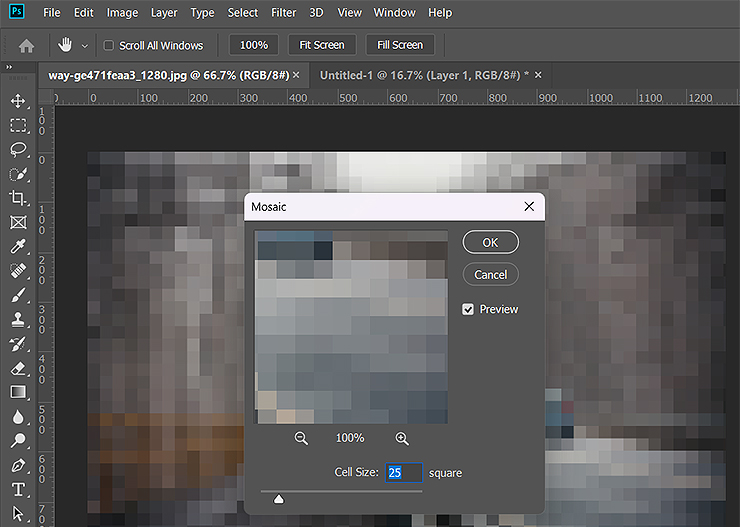Select the Frame tool

(x=18, y=222)
